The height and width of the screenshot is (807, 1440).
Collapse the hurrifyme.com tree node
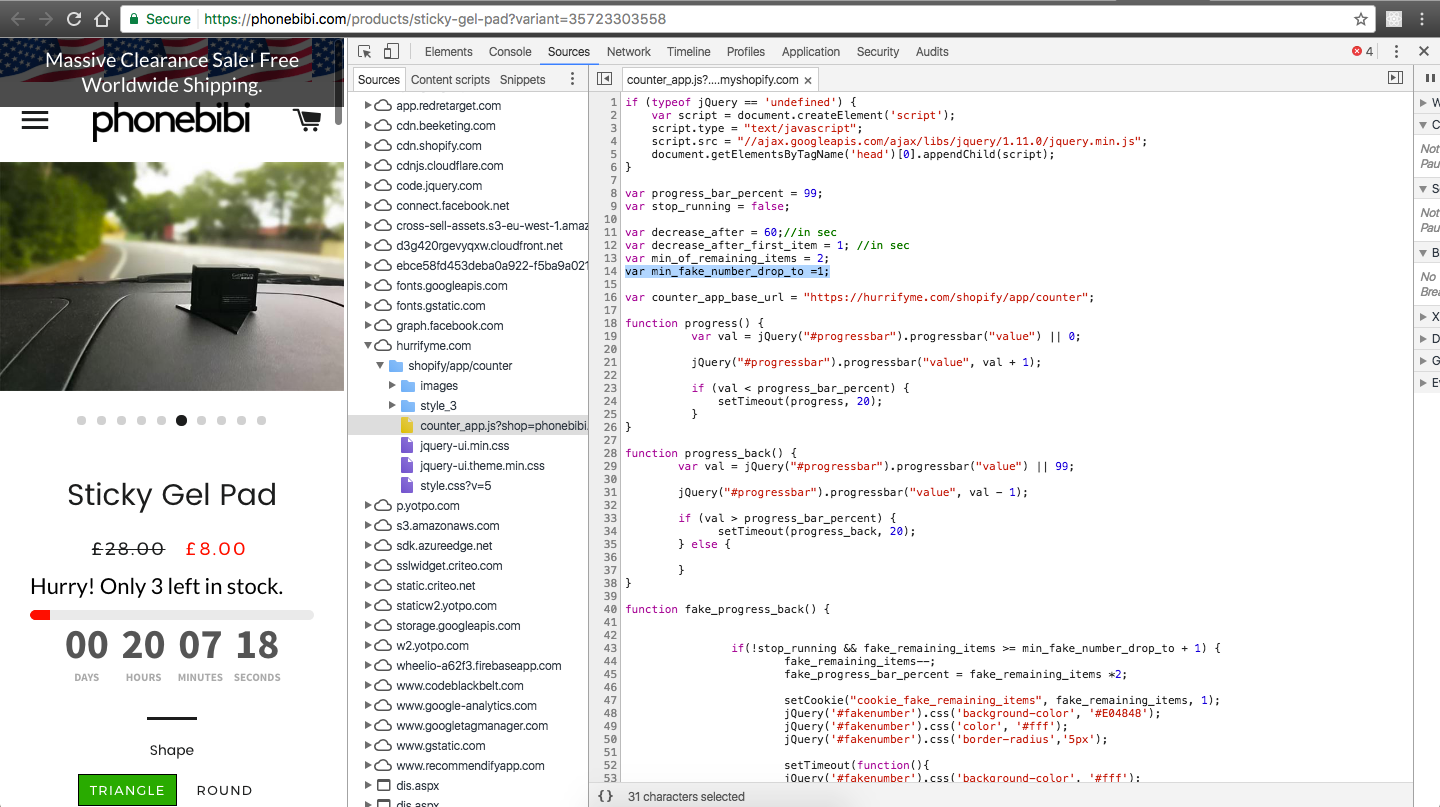[x=368, y=346]
